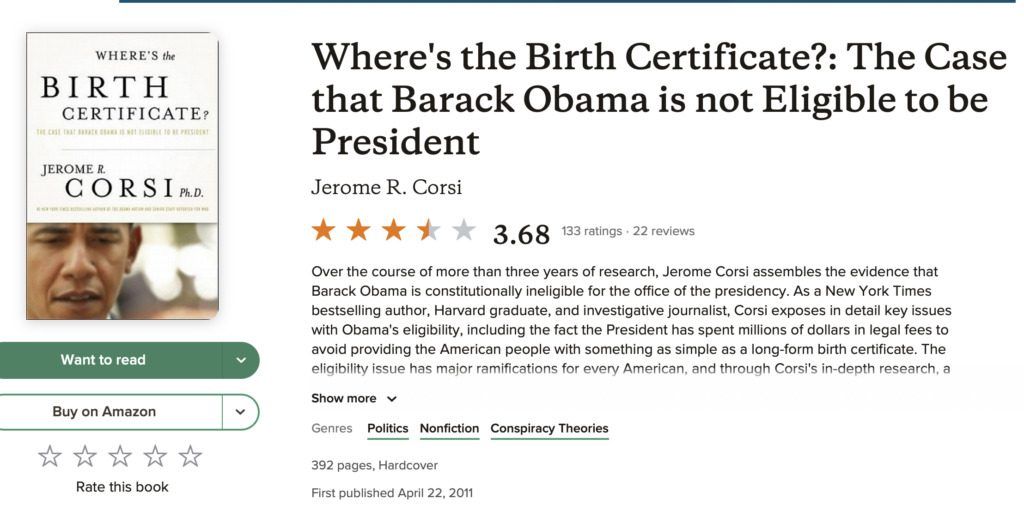
Task: Rate the book one star
Action: 50,457
